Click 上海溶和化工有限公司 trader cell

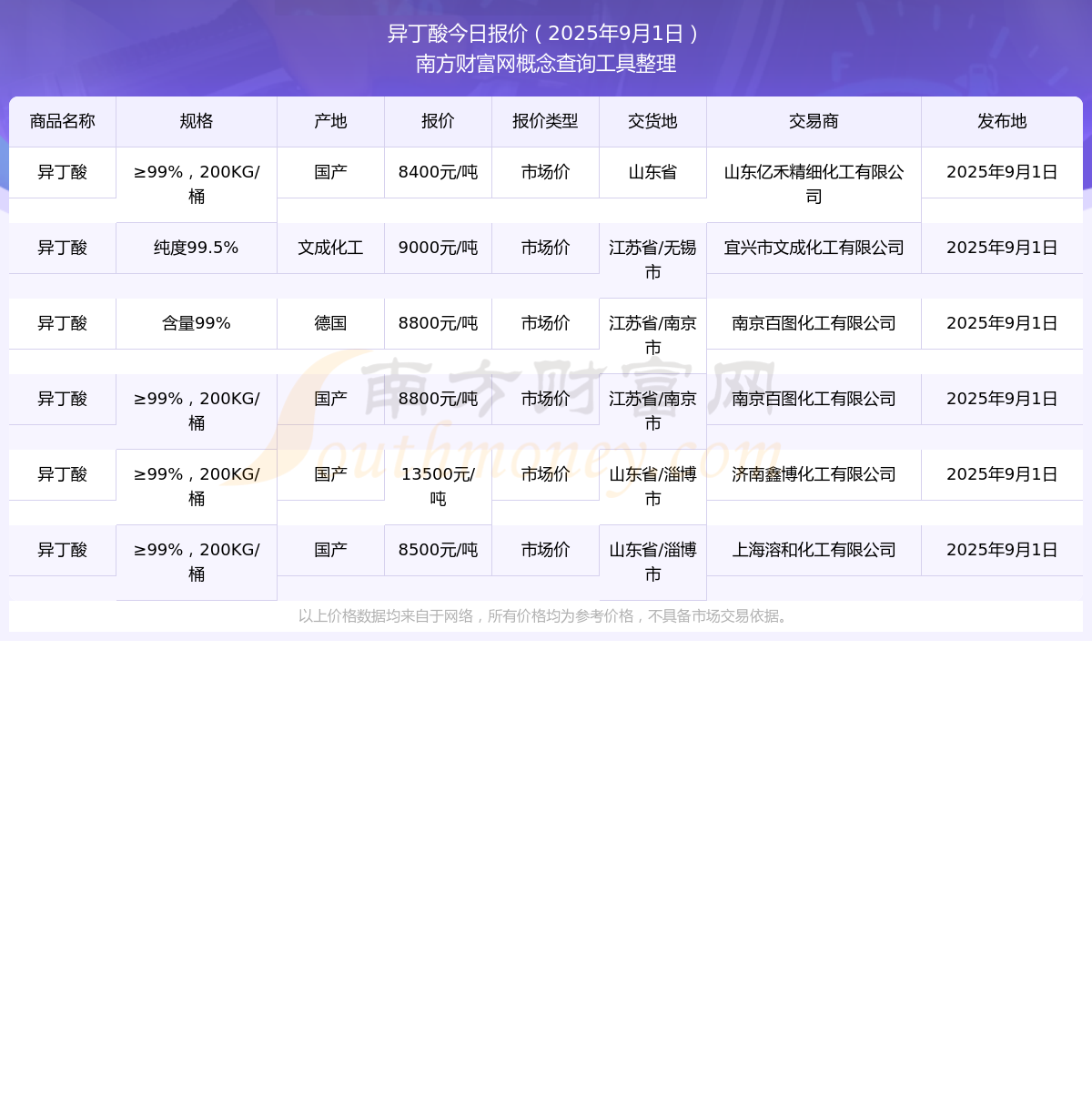click(814, 551)
